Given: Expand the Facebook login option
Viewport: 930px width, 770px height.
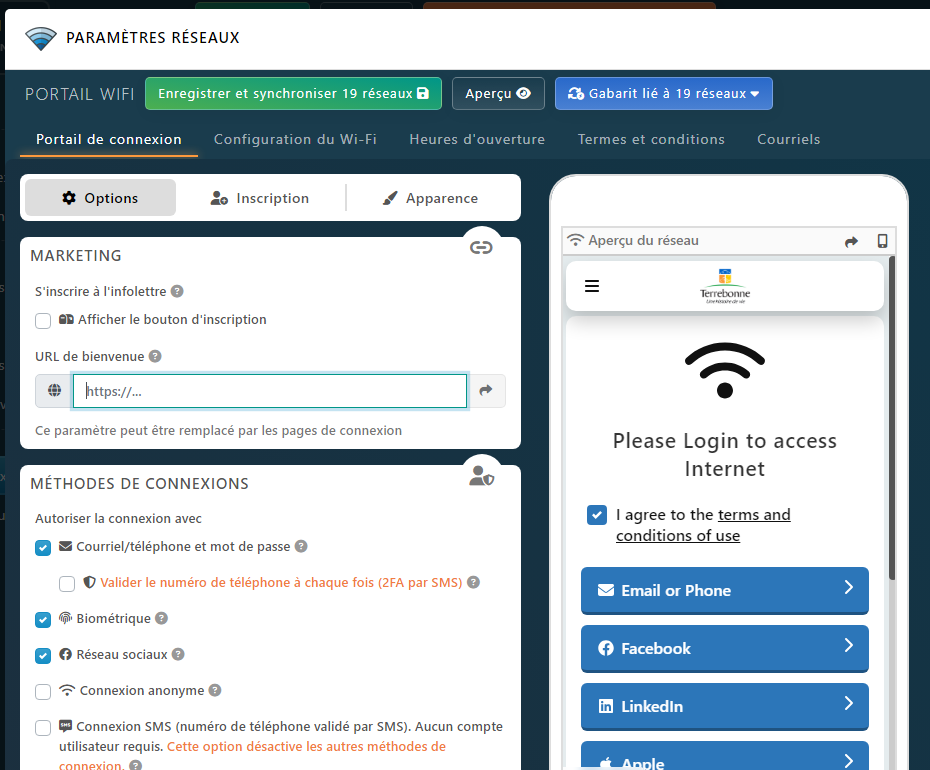Looking at the screenshot, I should coord(724,648).
